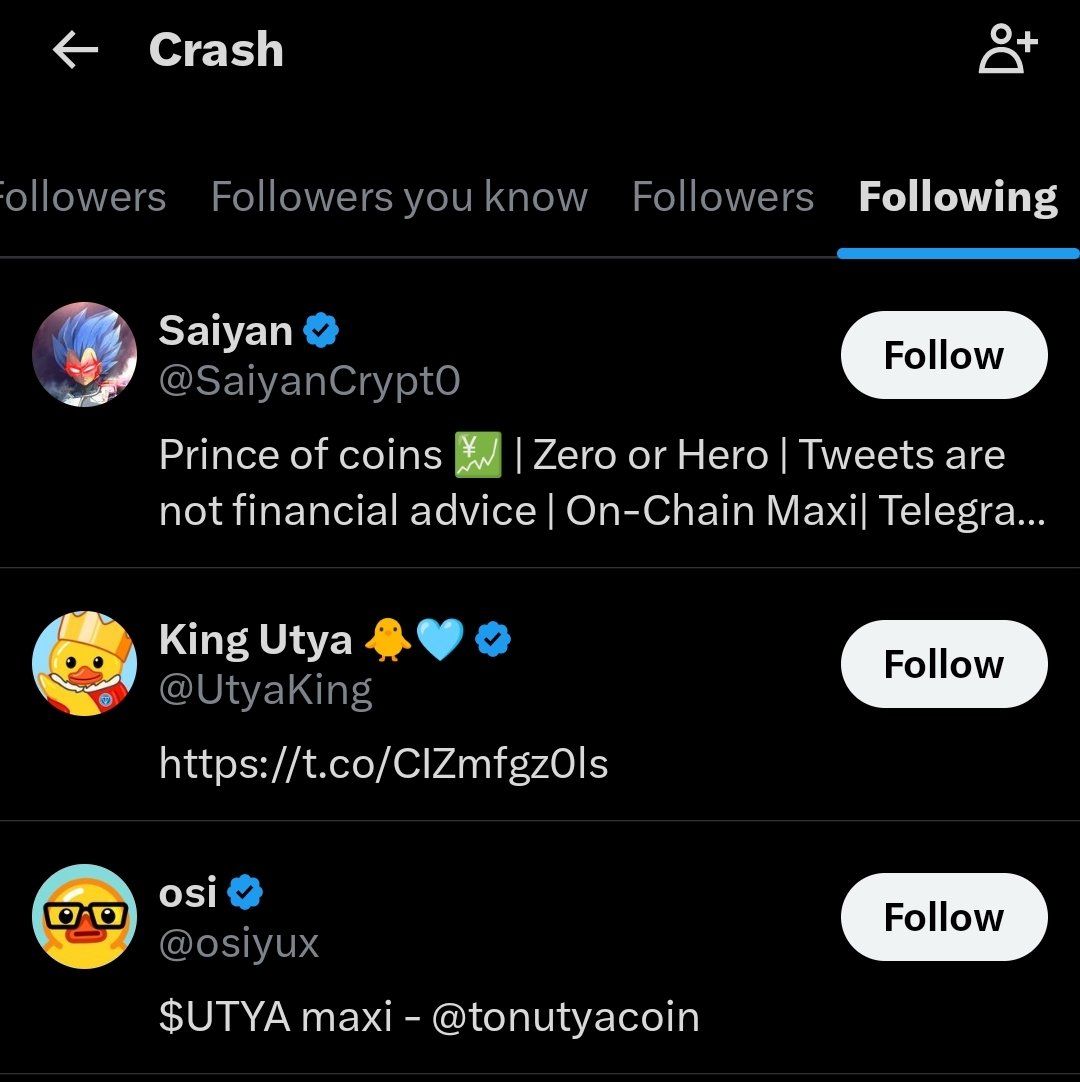Tap osi's blue verified checkmark

click(245, 892)
